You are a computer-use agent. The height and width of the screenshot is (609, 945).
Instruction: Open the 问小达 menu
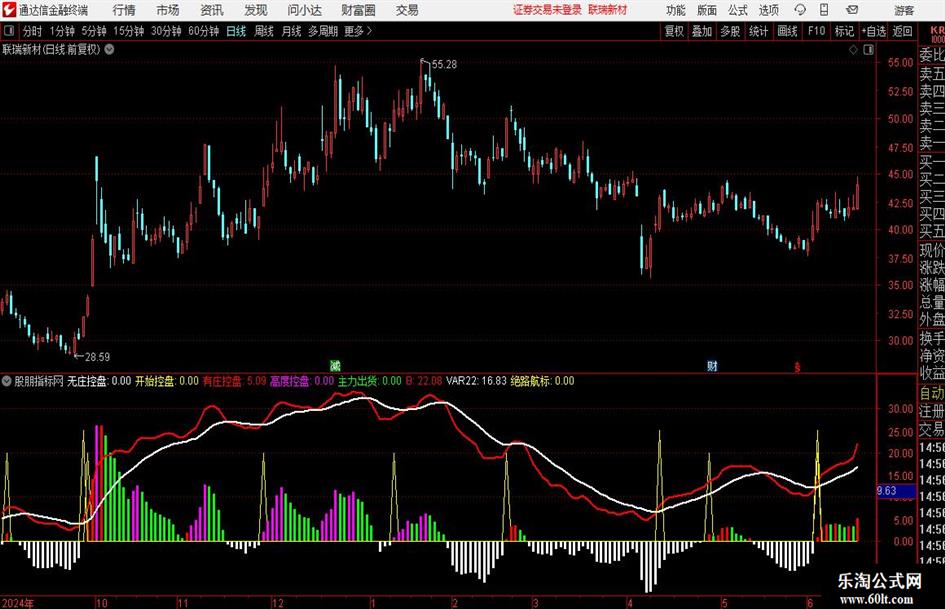(304, 10)
